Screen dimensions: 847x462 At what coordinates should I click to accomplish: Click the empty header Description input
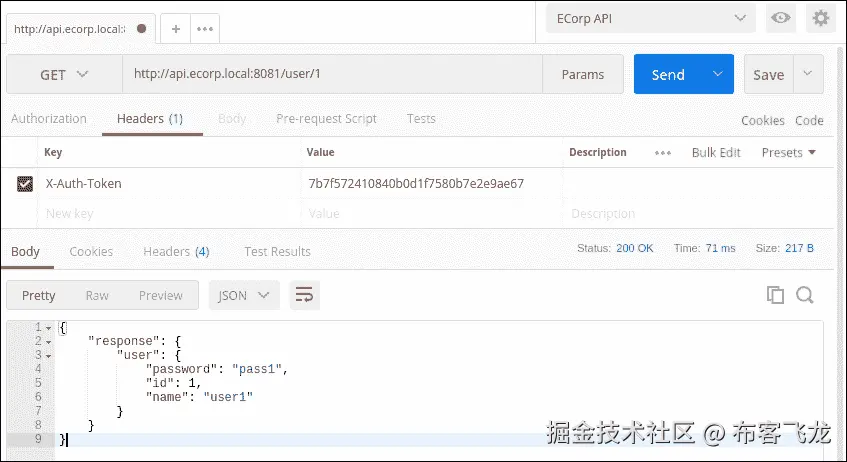click(698, 214)
